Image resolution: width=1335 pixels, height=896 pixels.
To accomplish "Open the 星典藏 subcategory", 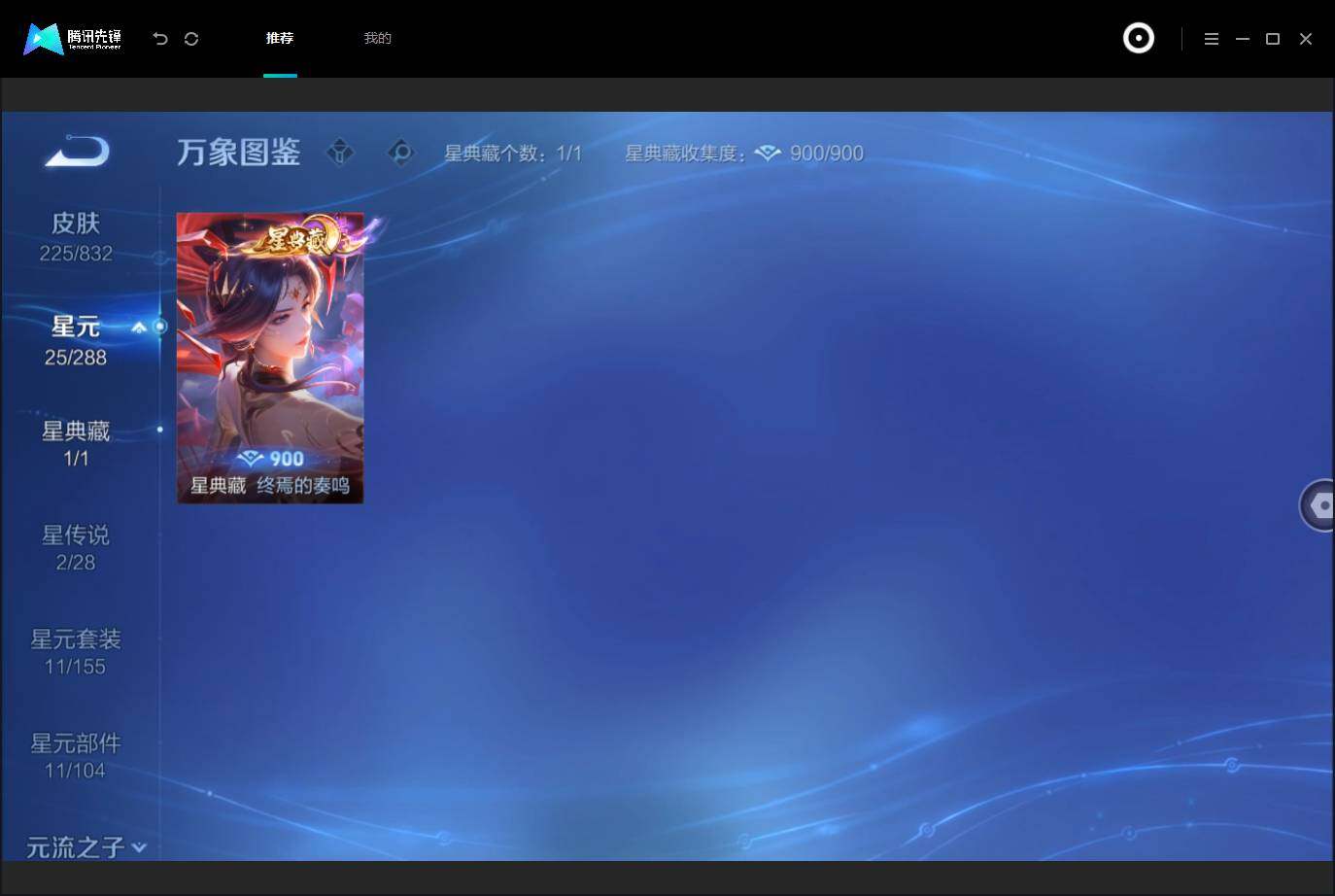I will tap(76, 443).
